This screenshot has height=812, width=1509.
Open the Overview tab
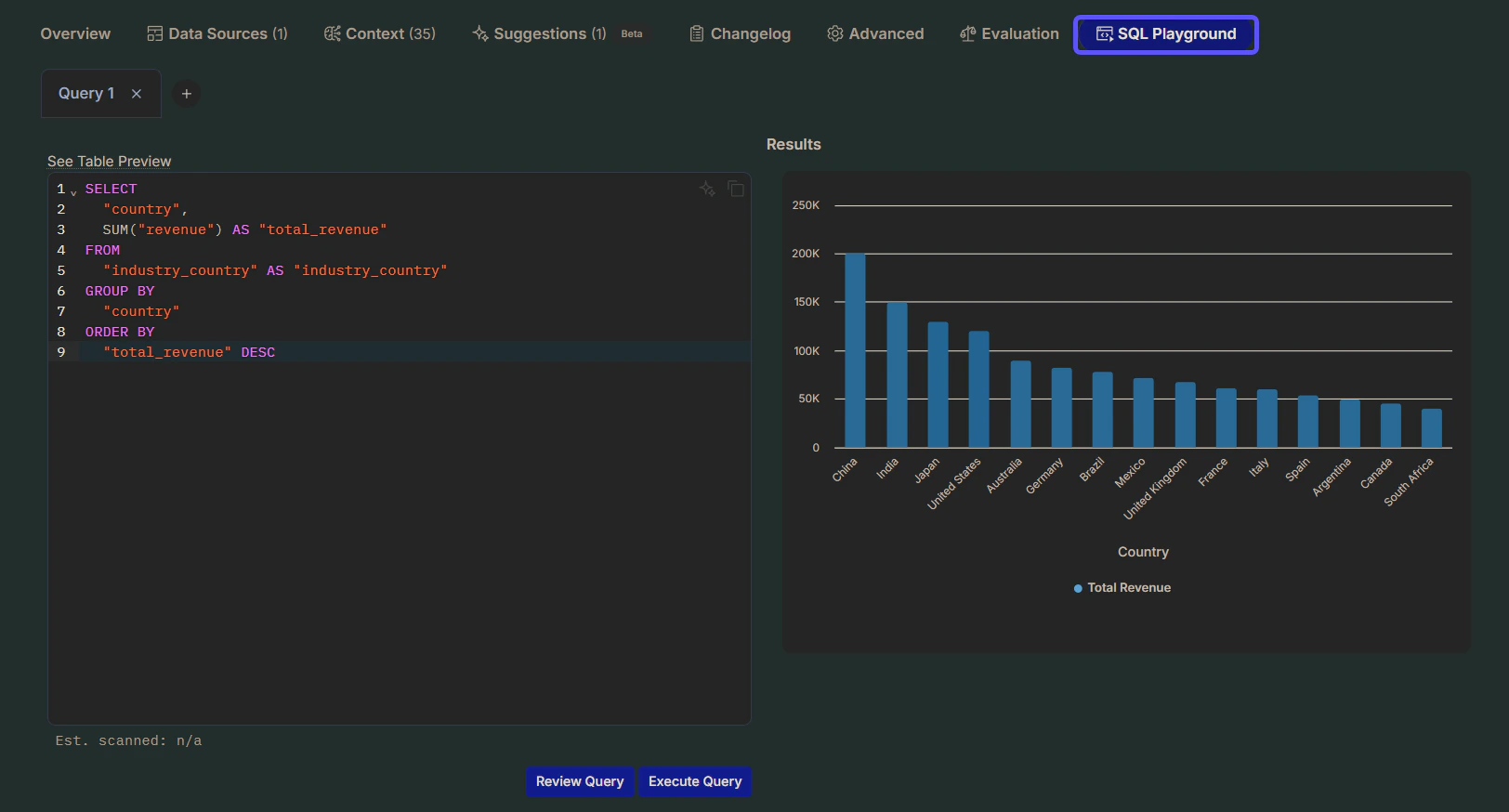coord(75,33)
